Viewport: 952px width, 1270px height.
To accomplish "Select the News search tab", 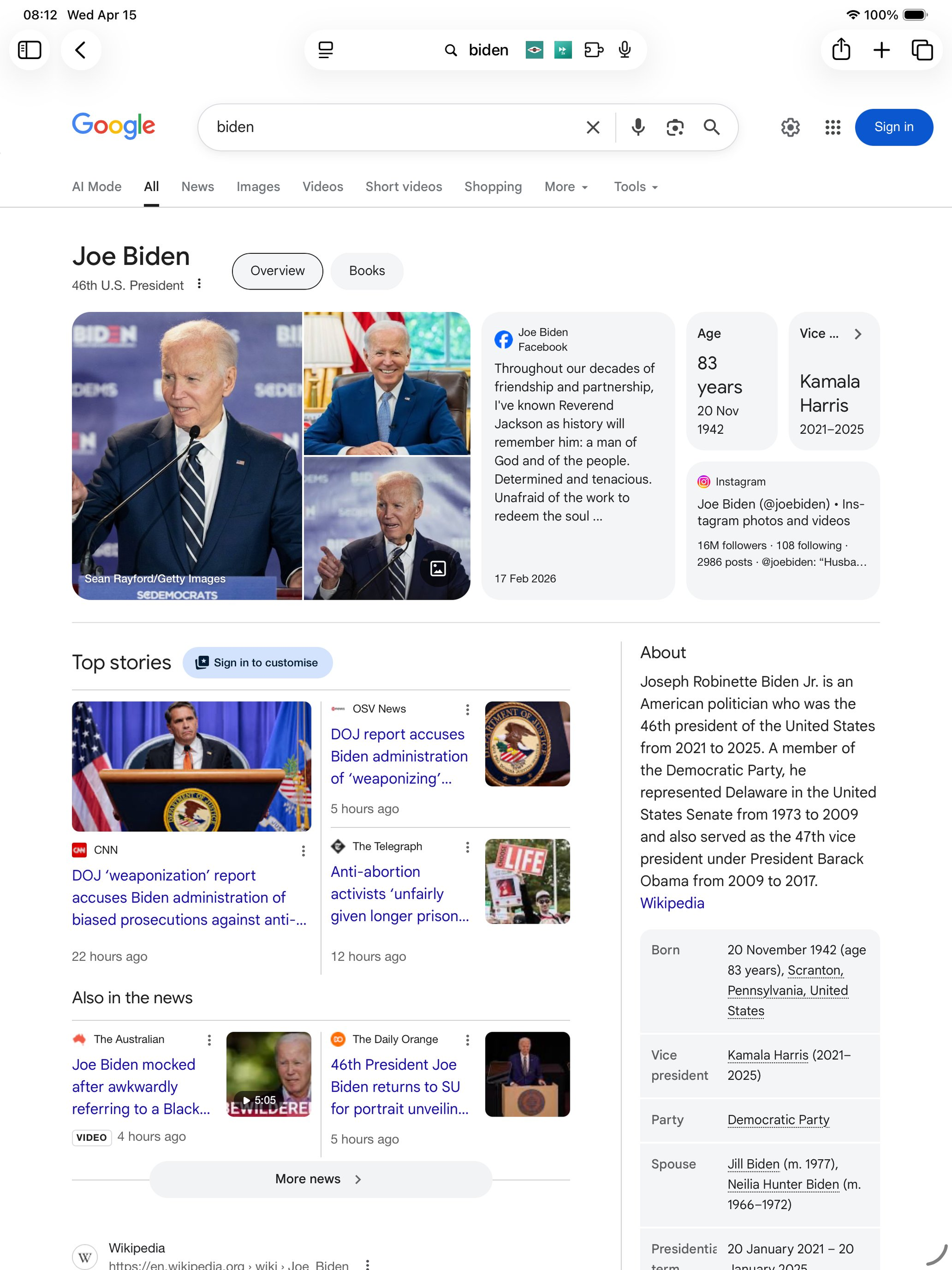I will [198, 186].
